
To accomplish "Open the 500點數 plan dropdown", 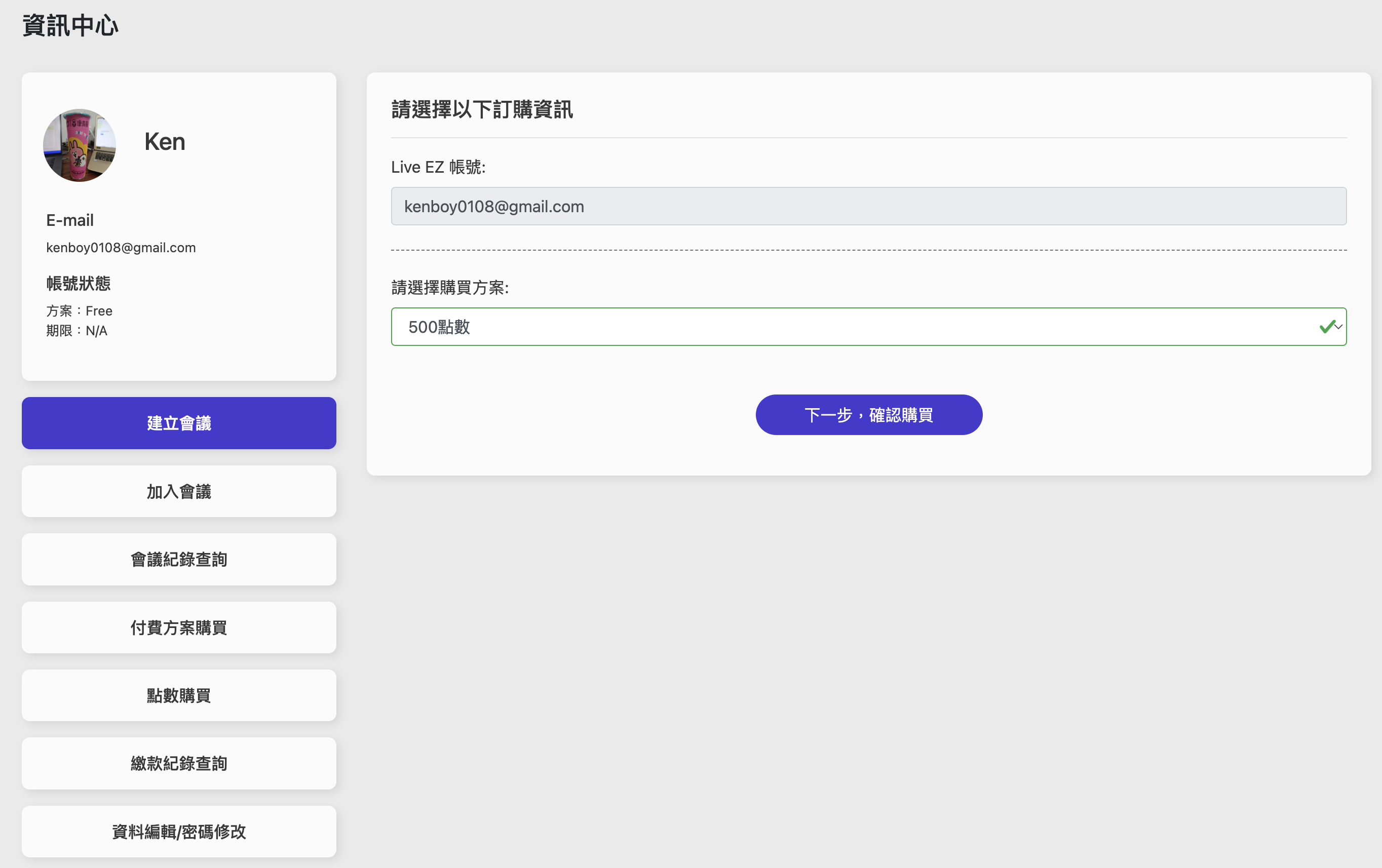I will [869, 327].
